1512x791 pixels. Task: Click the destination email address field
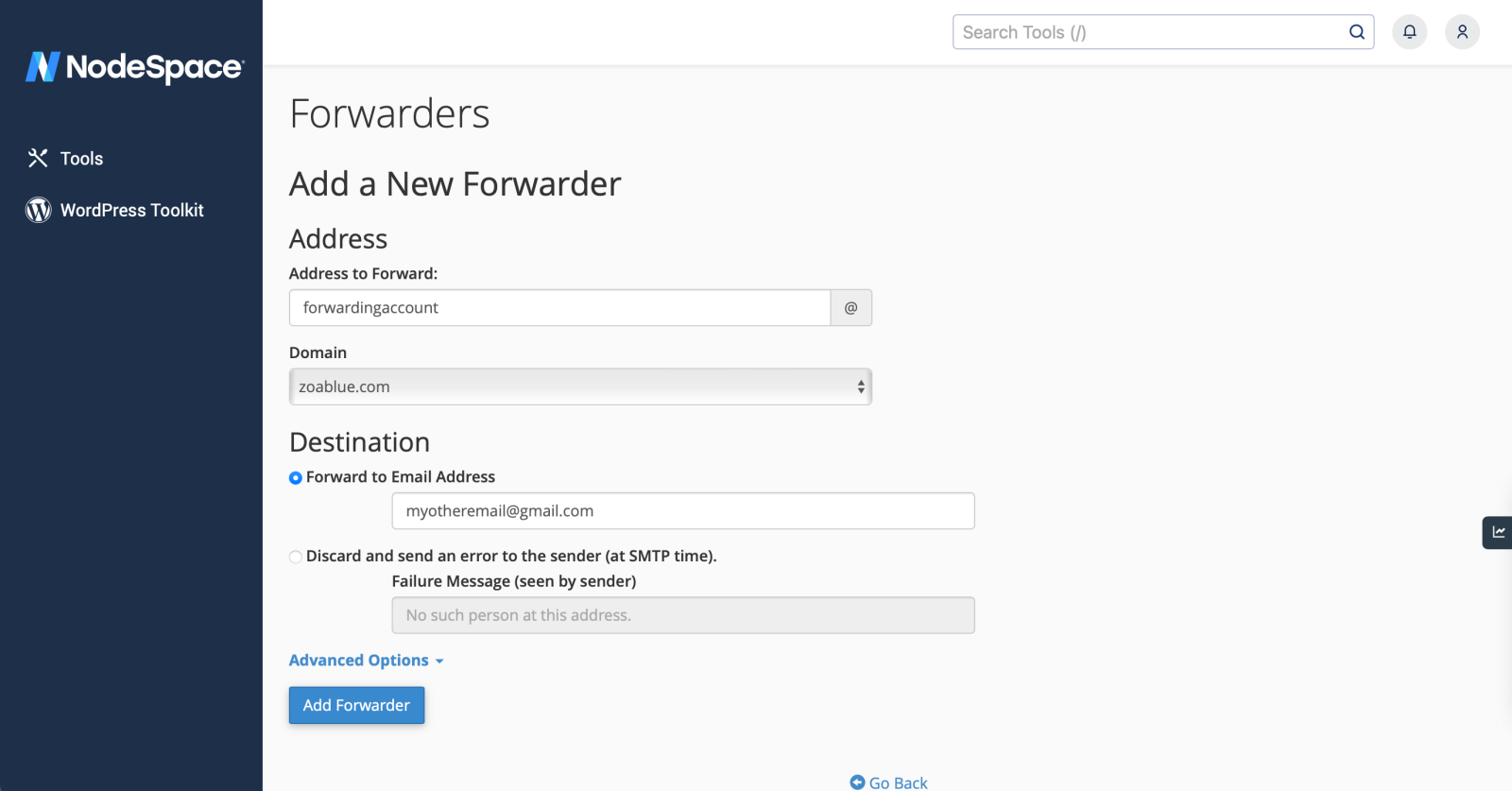pos(682,511)
